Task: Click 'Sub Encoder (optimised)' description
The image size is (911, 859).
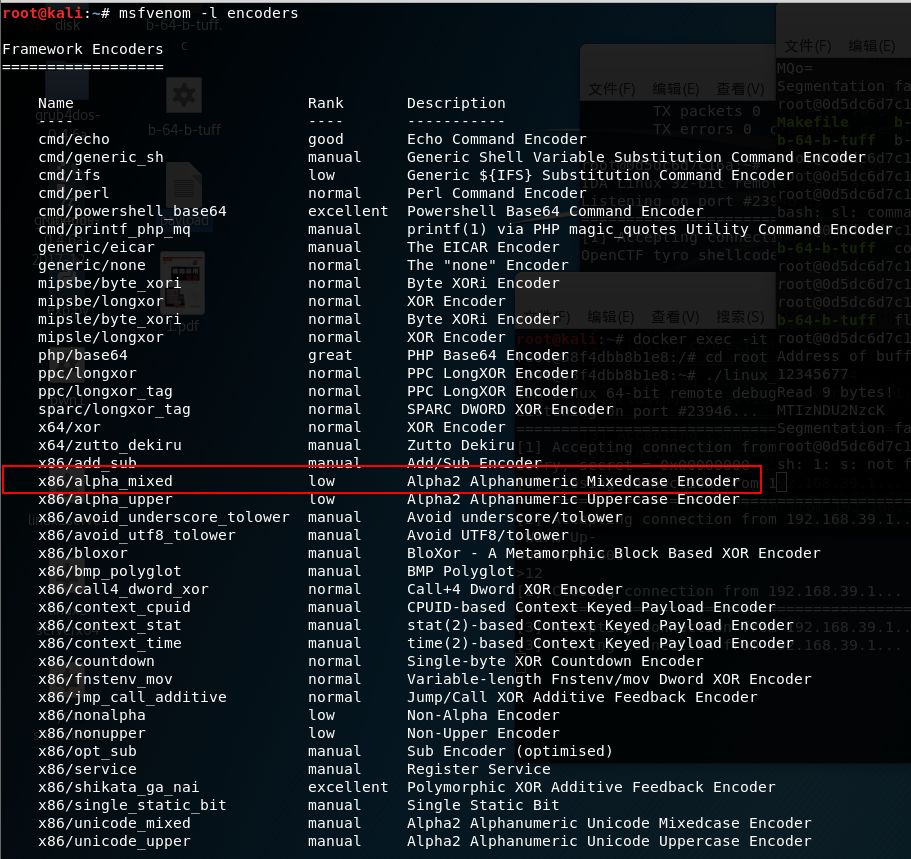Action: pyautogui.click(x=510, y=751)
